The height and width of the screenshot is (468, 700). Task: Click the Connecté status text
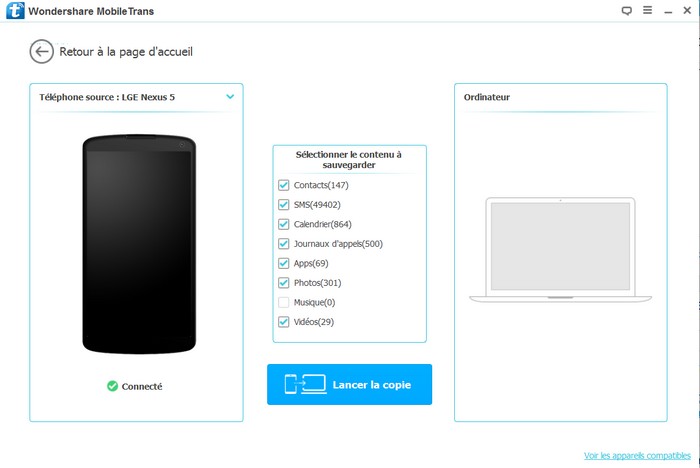click(x=142, y=386)
